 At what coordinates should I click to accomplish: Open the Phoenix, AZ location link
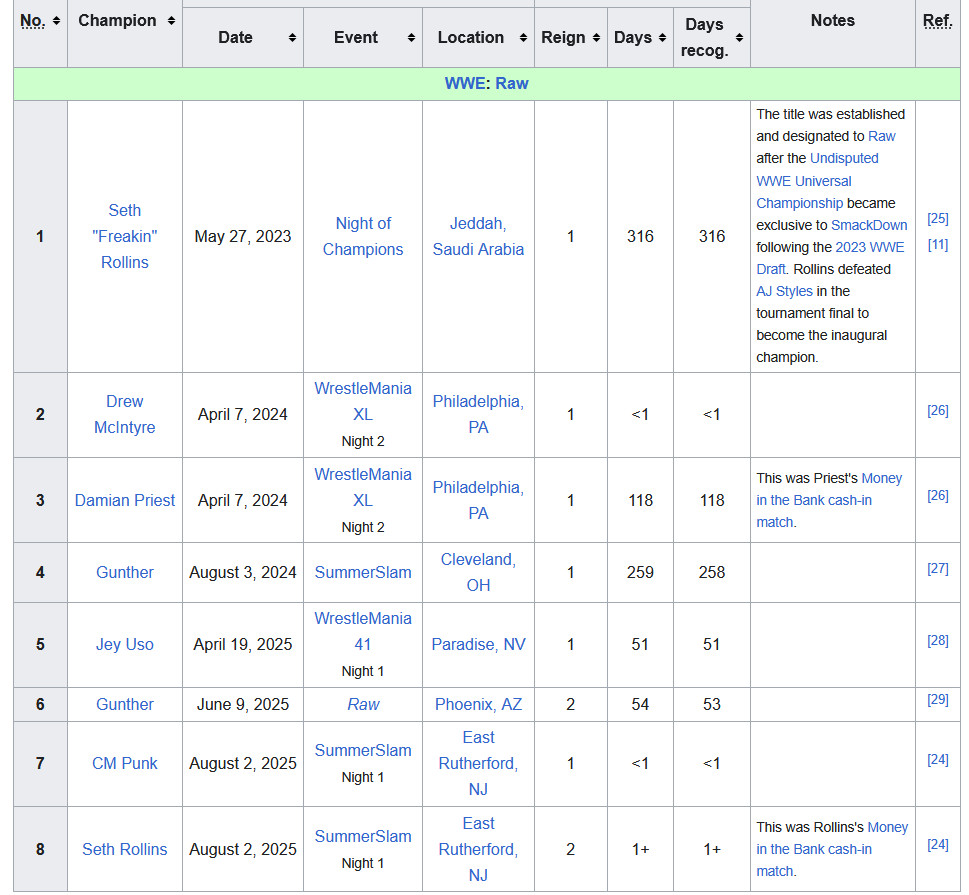click(478, 704)
